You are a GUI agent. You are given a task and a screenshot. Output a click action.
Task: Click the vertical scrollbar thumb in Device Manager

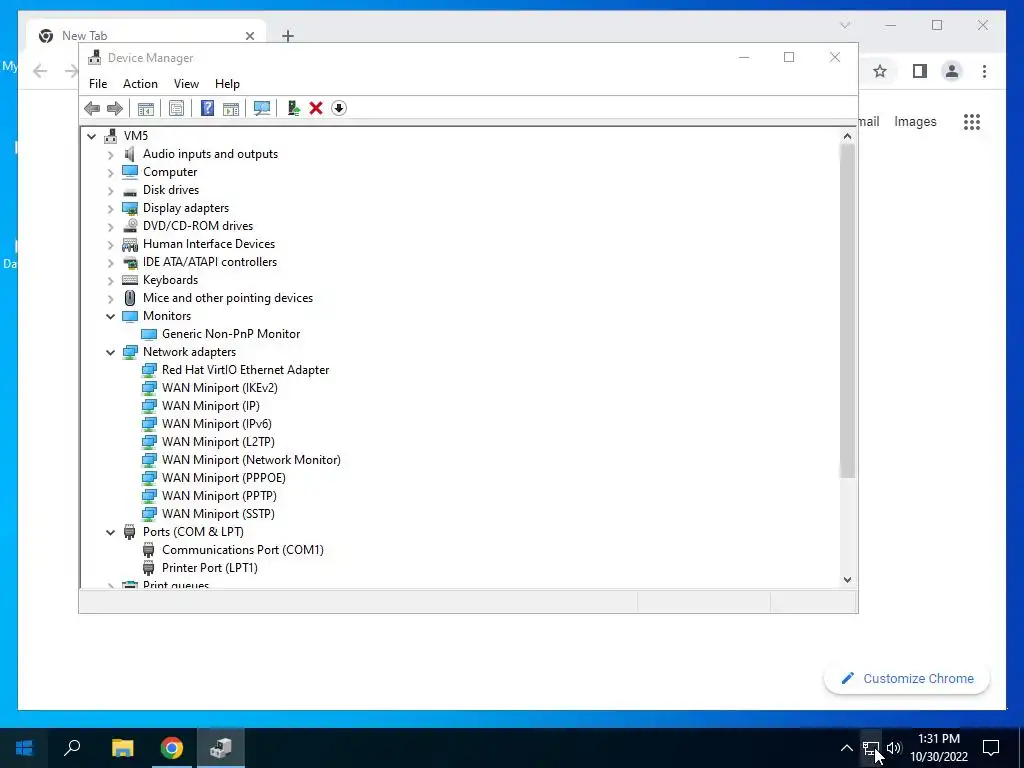pyautogui.click(x=847, y=311)
